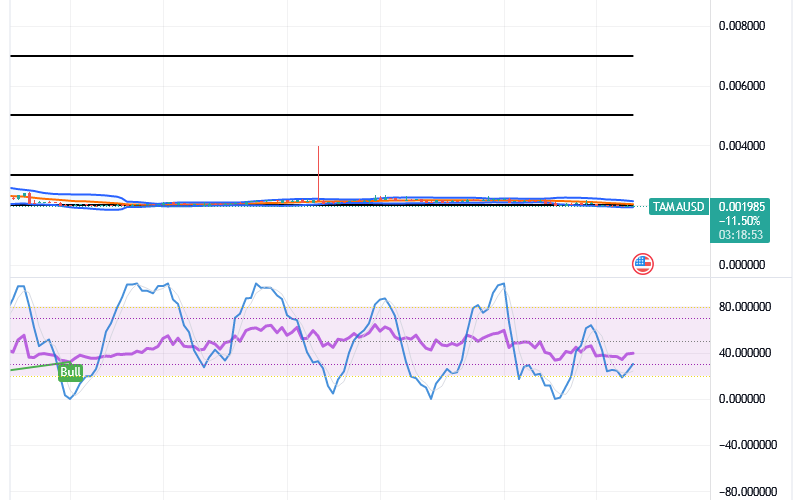Click the -40.000000 oscillator axis label

(x=747, y=445)
